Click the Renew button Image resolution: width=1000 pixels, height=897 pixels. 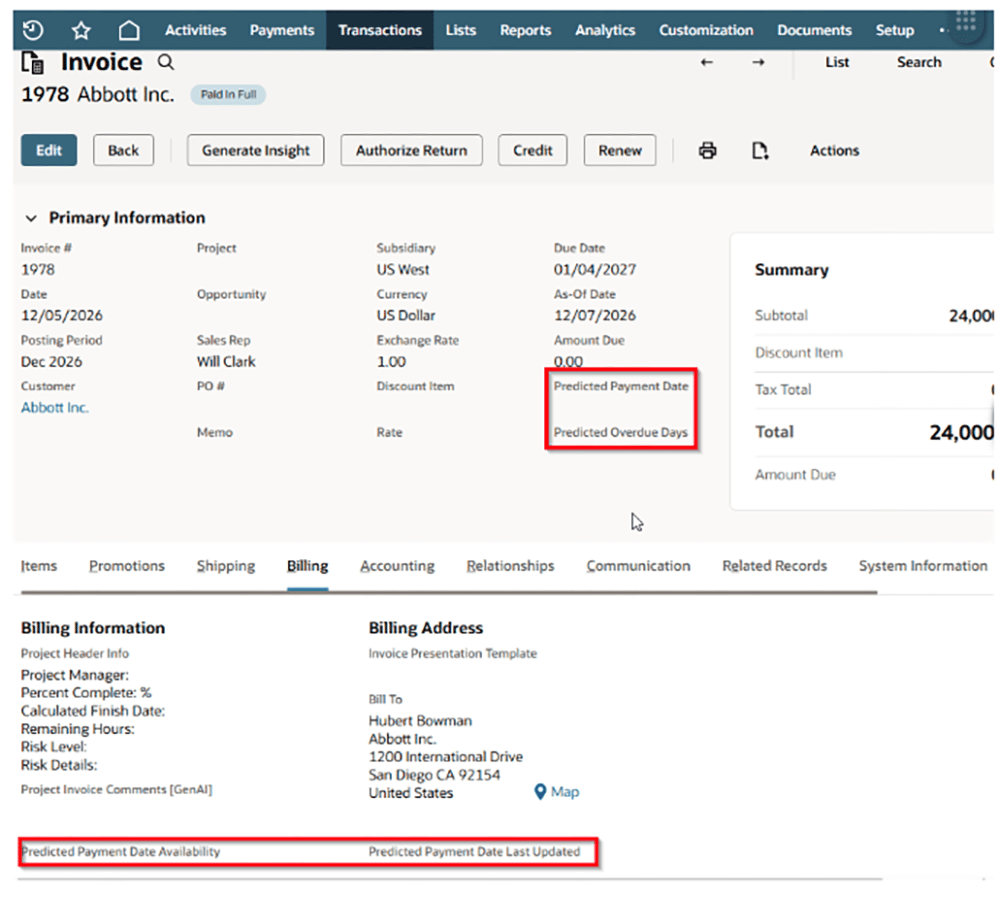(x=620, y=150)
